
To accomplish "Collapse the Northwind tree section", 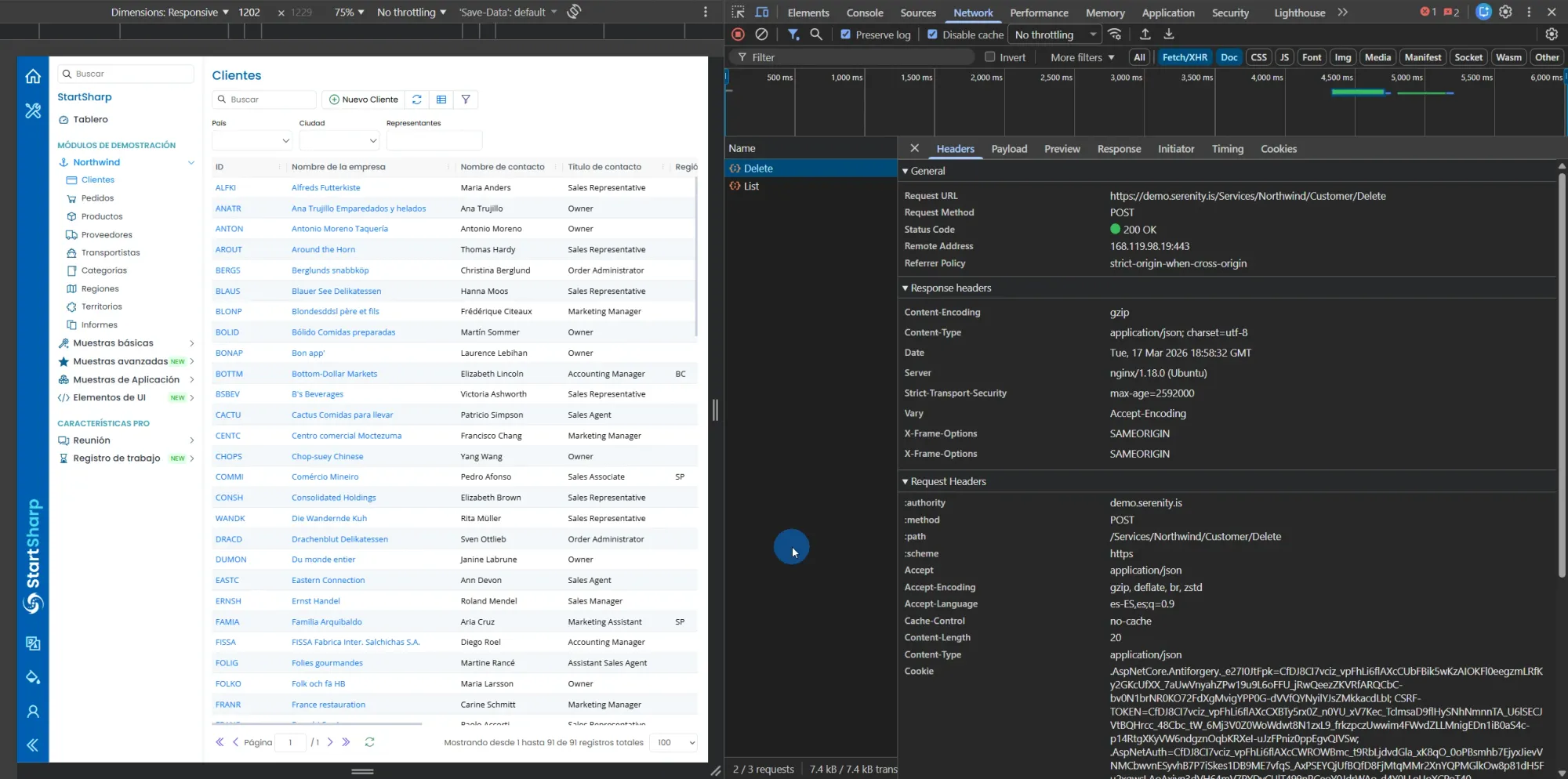I will 191,162.
